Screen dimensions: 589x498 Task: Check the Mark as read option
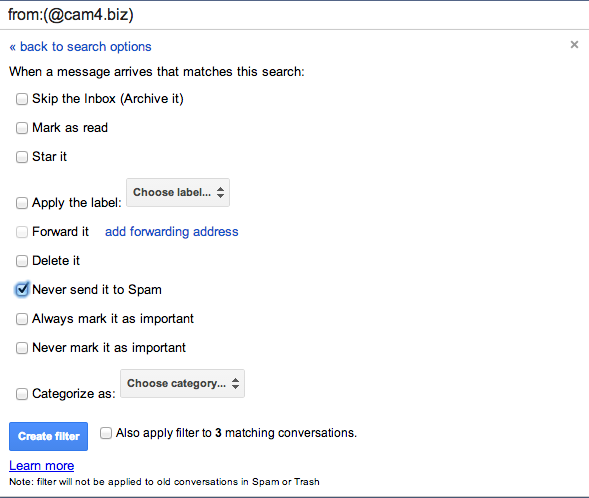point(22,128)
